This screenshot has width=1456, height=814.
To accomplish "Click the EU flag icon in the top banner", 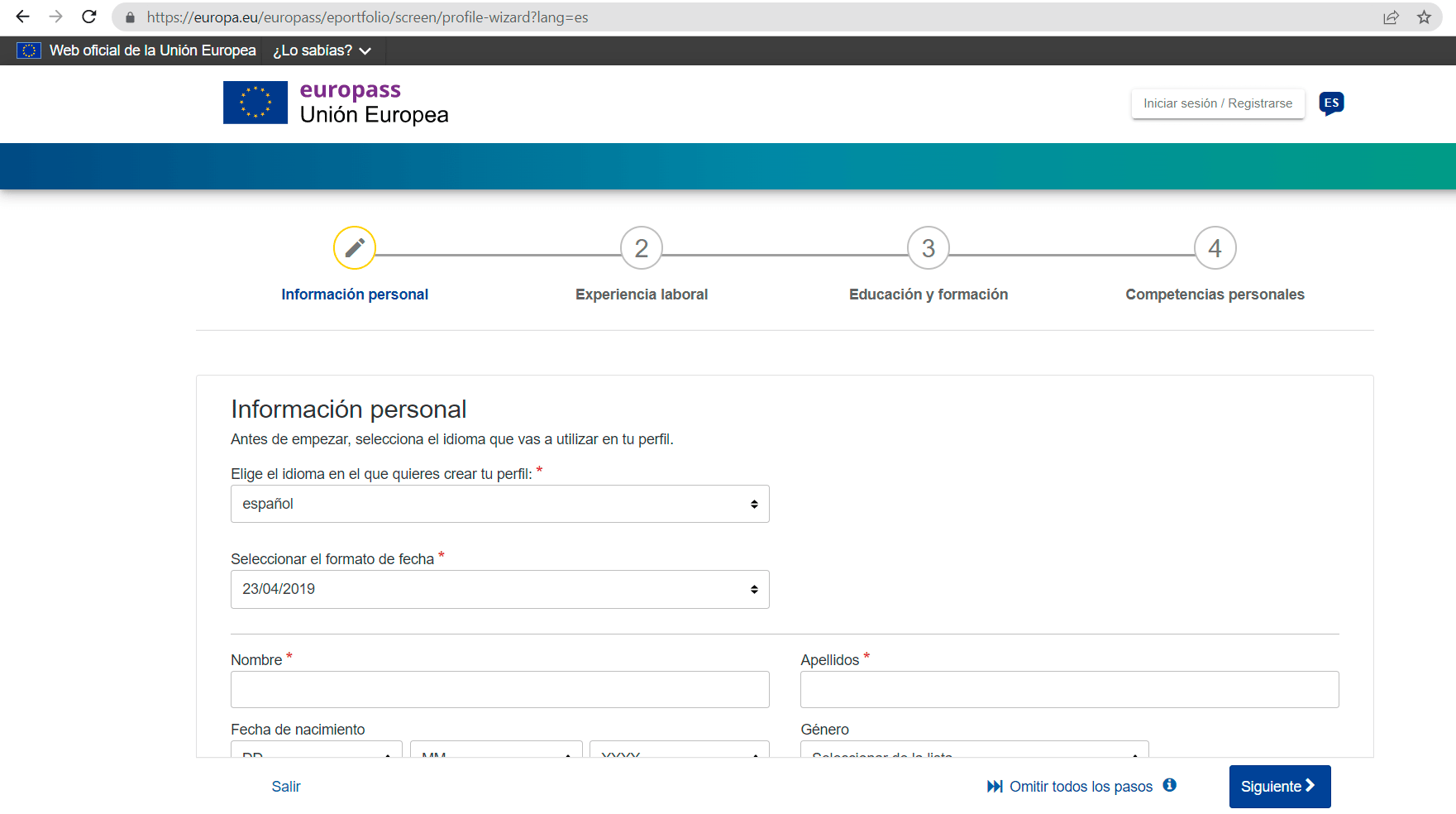I will pos(29,50).
